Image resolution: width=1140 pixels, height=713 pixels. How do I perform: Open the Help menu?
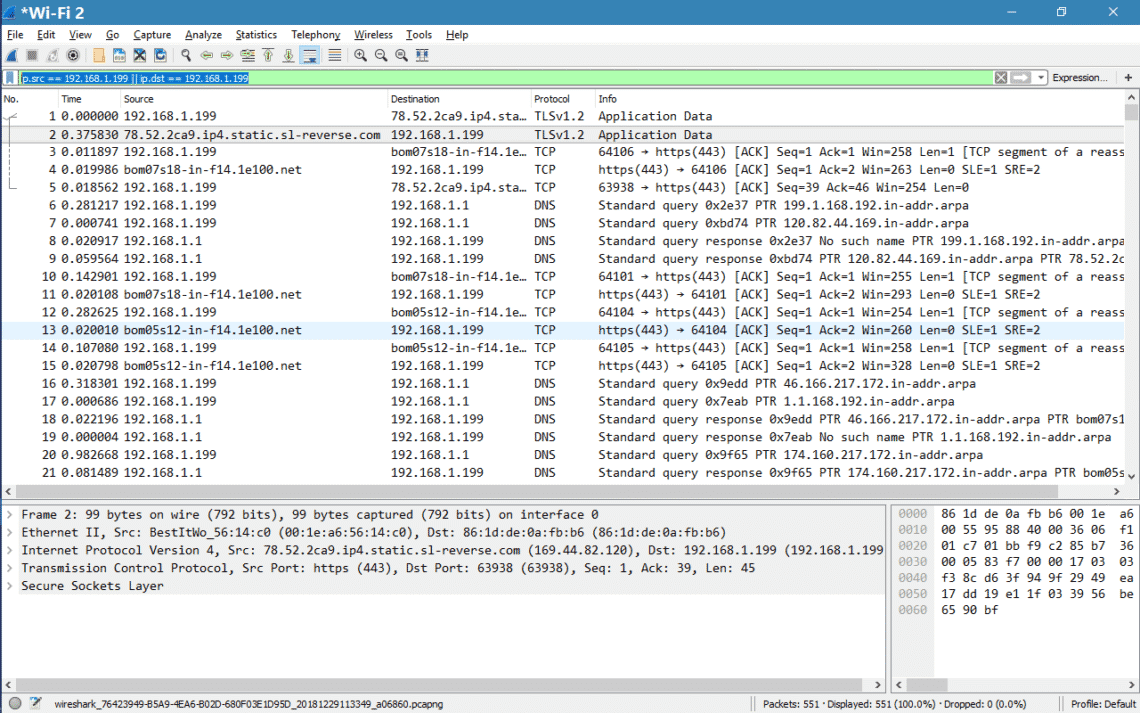coord(457,35)
